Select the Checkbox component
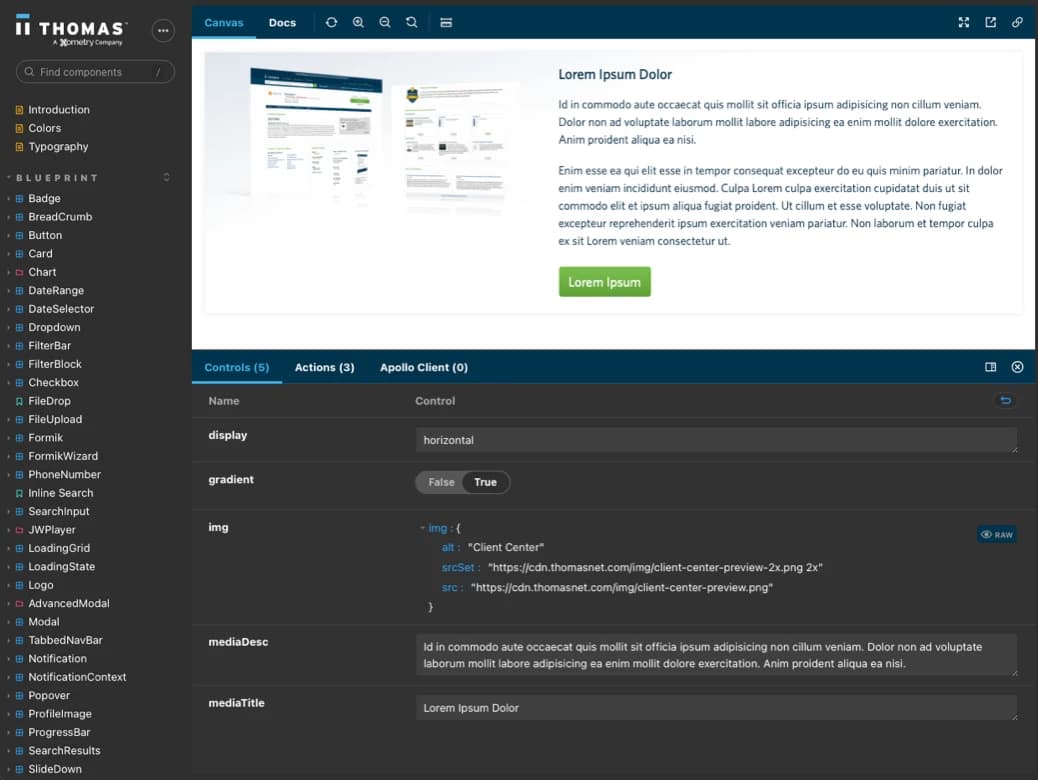1038x780 pixels. coord(54,383)
